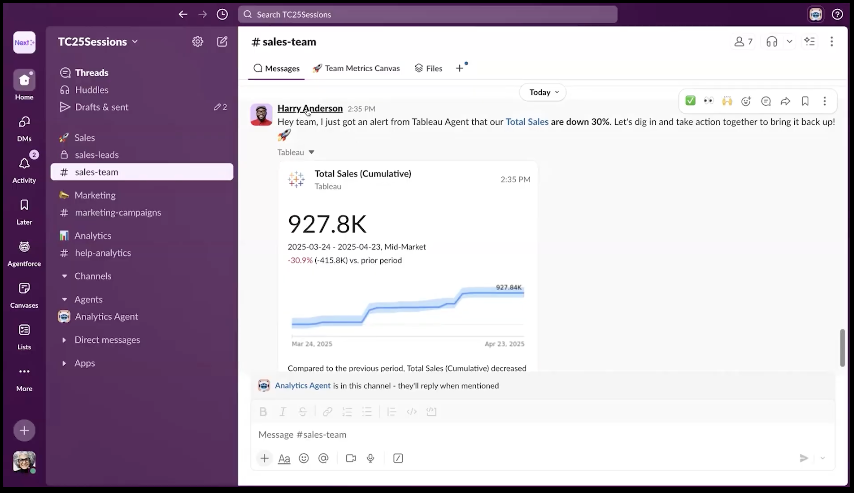This screenshot has height=493, width=854.
Task: Collapse the Tableau attachment preview
Action: [312, 152]
